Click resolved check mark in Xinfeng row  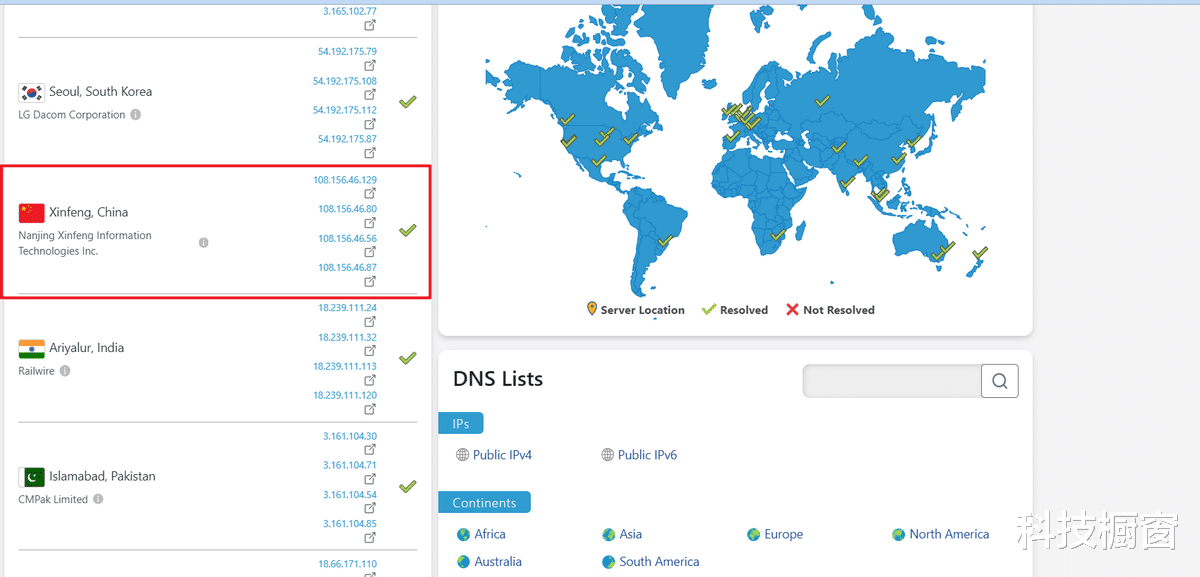click(407, 230)
